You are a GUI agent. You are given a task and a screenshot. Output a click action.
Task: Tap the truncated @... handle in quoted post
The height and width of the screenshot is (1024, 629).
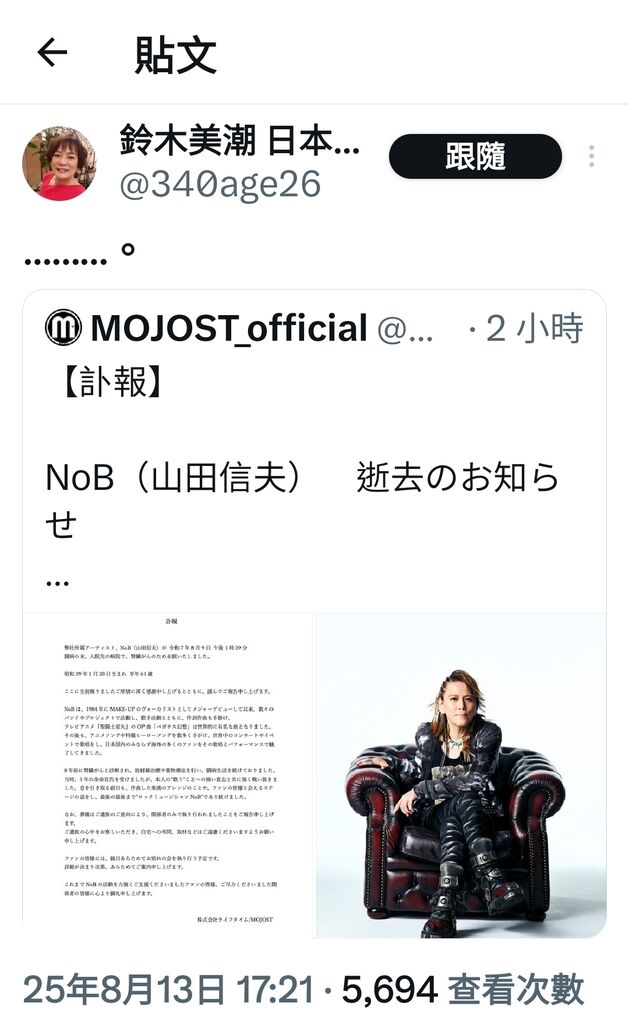pyautogui.click(x=405, y=330)
